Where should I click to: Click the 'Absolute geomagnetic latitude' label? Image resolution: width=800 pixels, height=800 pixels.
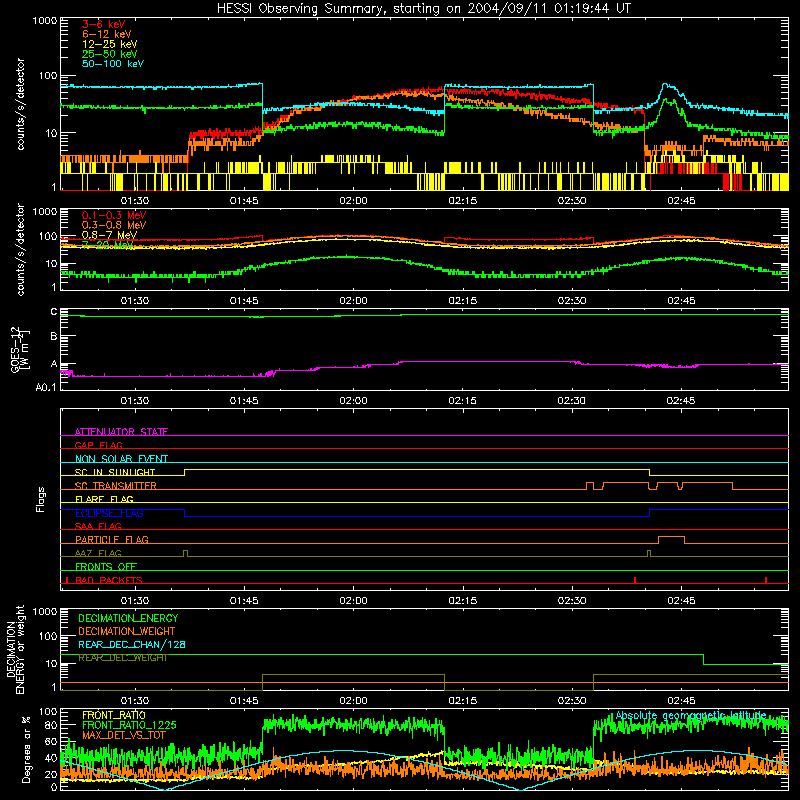(x=691, y=715)
